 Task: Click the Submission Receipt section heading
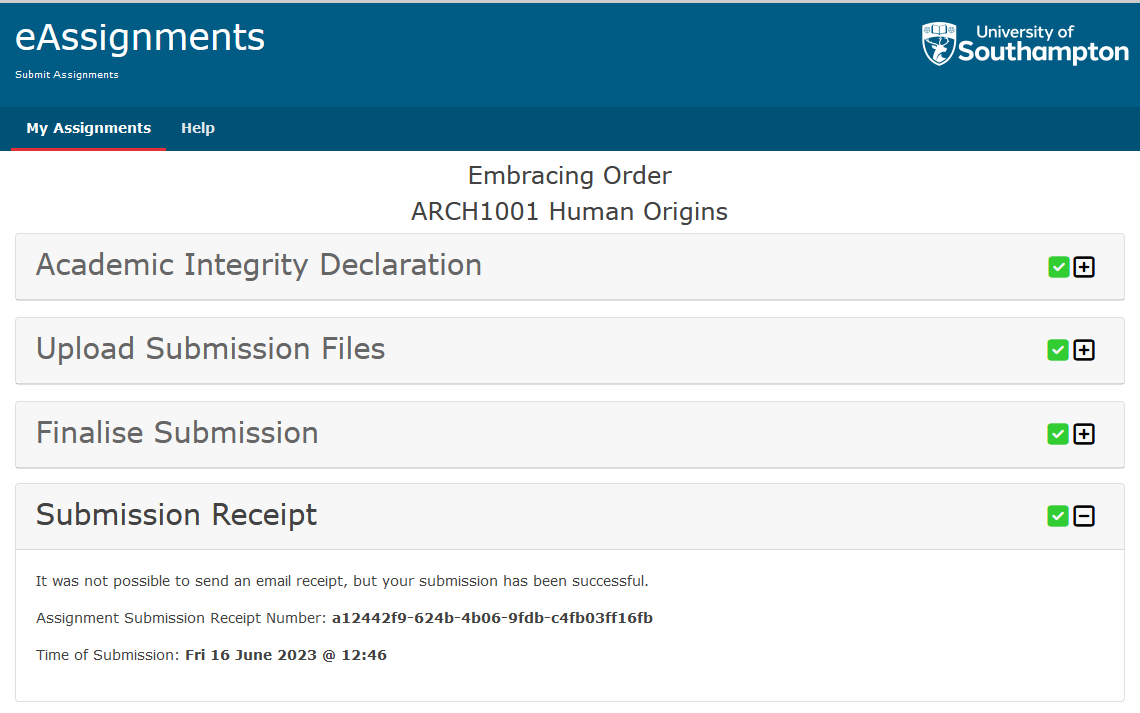176,515
